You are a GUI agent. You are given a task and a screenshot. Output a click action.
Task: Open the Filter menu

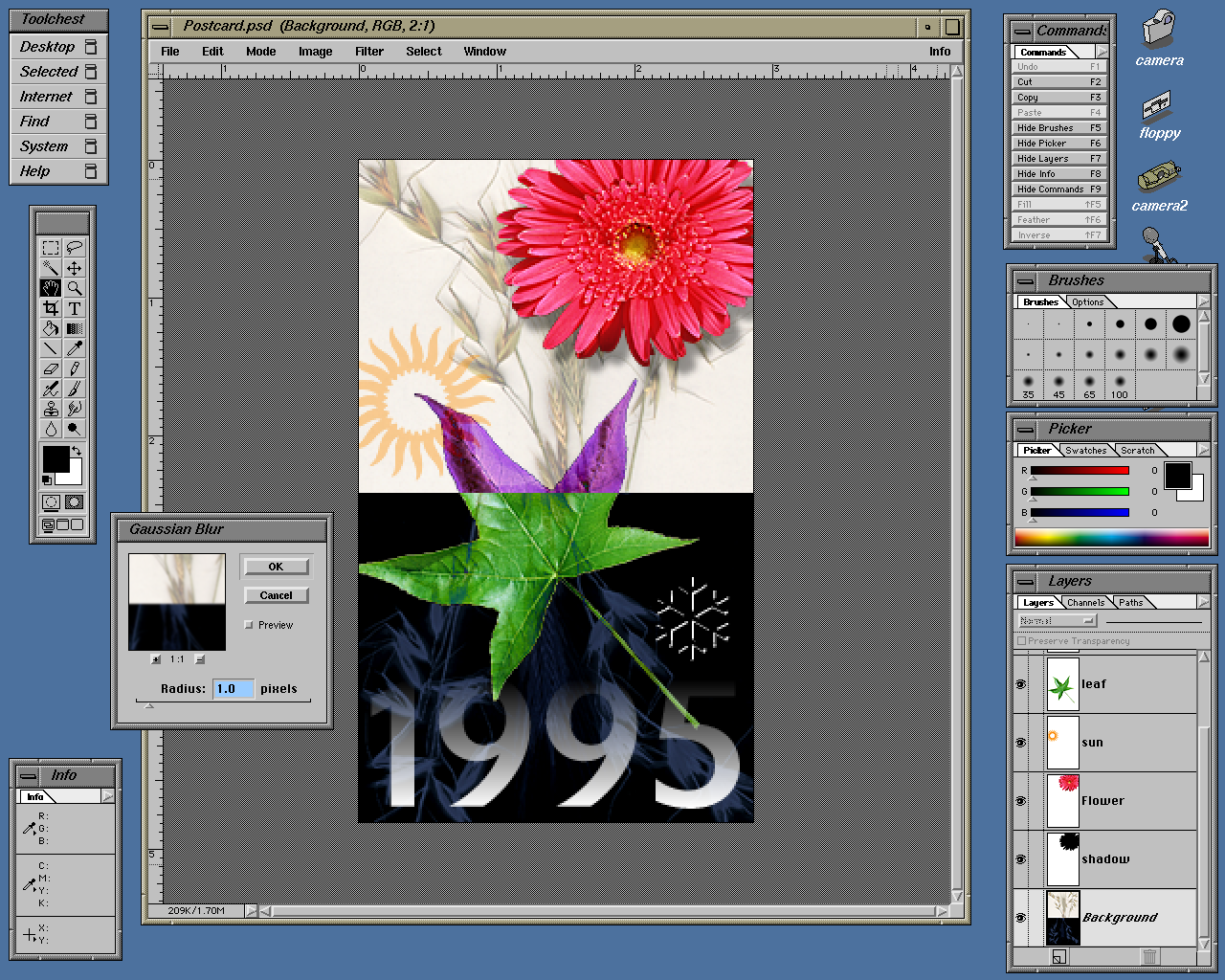369,52
